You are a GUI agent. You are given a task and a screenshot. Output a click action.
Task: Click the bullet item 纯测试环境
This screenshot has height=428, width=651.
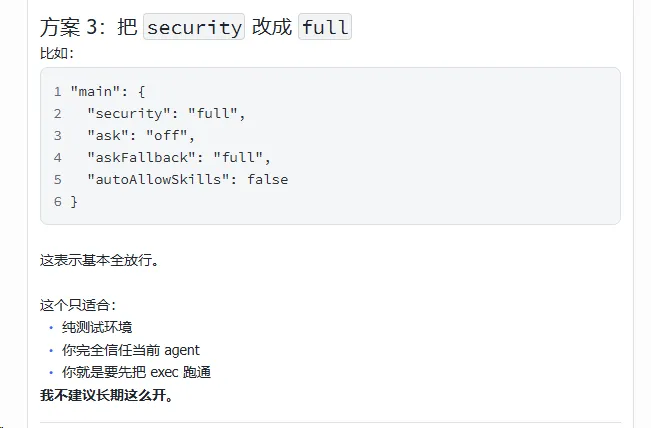97,327
